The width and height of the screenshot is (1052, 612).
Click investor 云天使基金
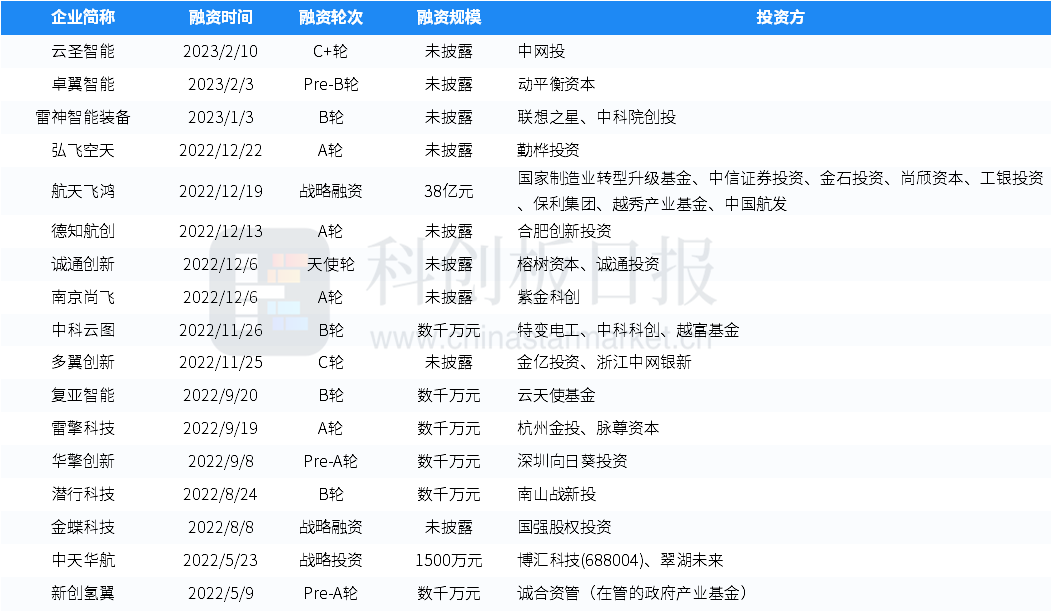click(557, 395)
